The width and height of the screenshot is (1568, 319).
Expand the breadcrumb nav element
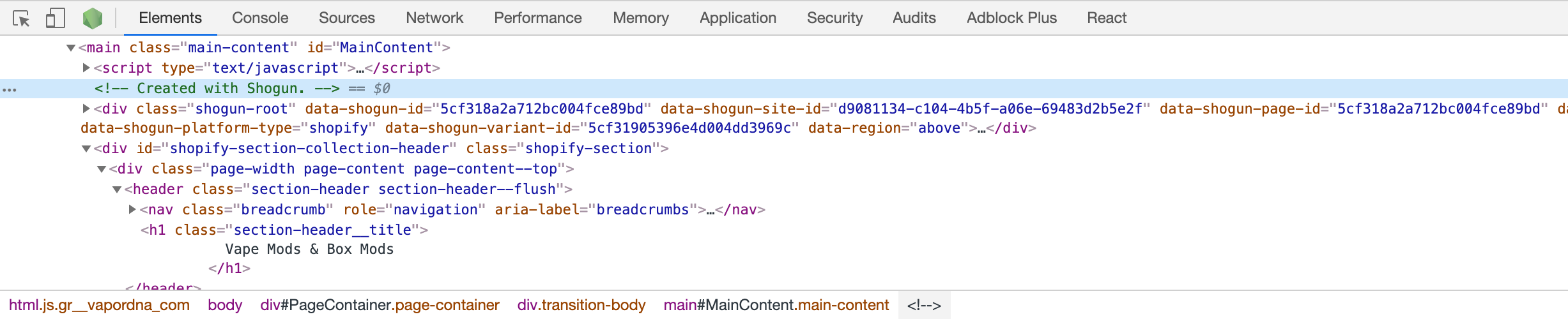click(x=132, y=209)
